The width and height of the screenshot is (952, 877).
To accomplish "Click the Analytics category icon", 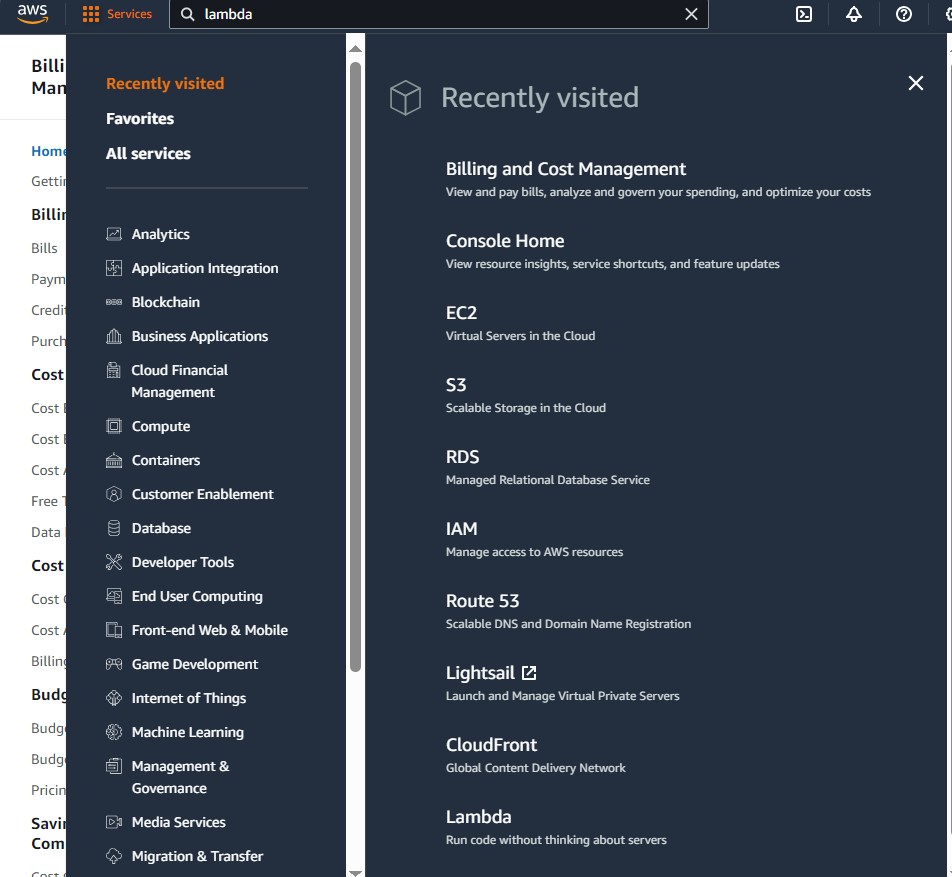I will tap(114, 234).
